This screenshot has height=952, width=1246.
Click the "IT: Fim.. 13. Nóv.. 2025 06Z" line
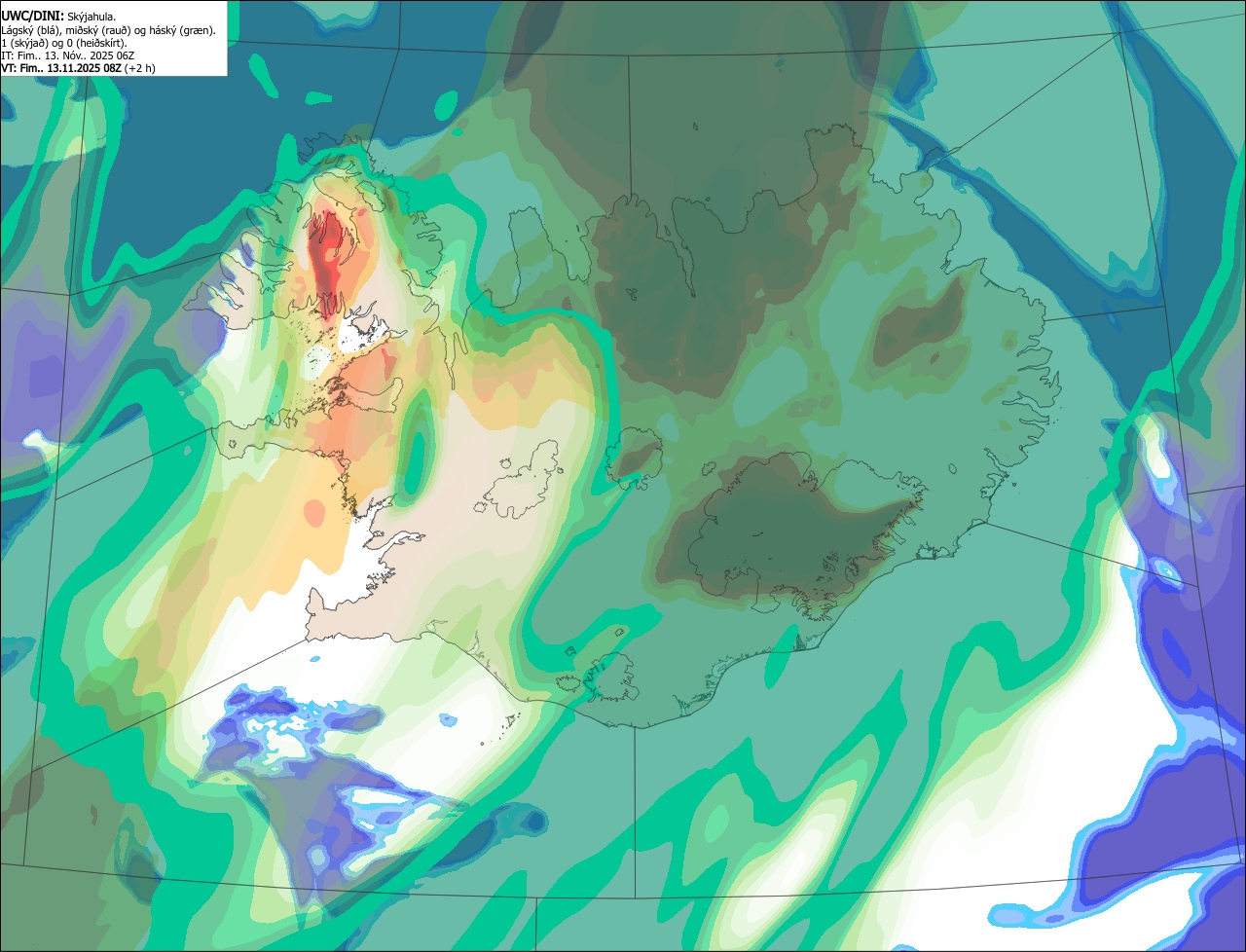[67, 55]
